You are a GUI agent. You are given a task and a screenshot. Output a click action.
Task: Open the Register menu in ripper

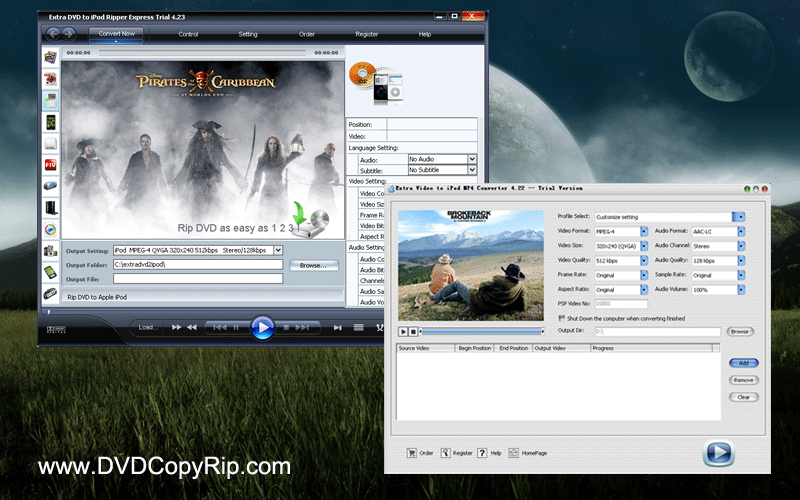pyautogui.click(x=367, y=34)
